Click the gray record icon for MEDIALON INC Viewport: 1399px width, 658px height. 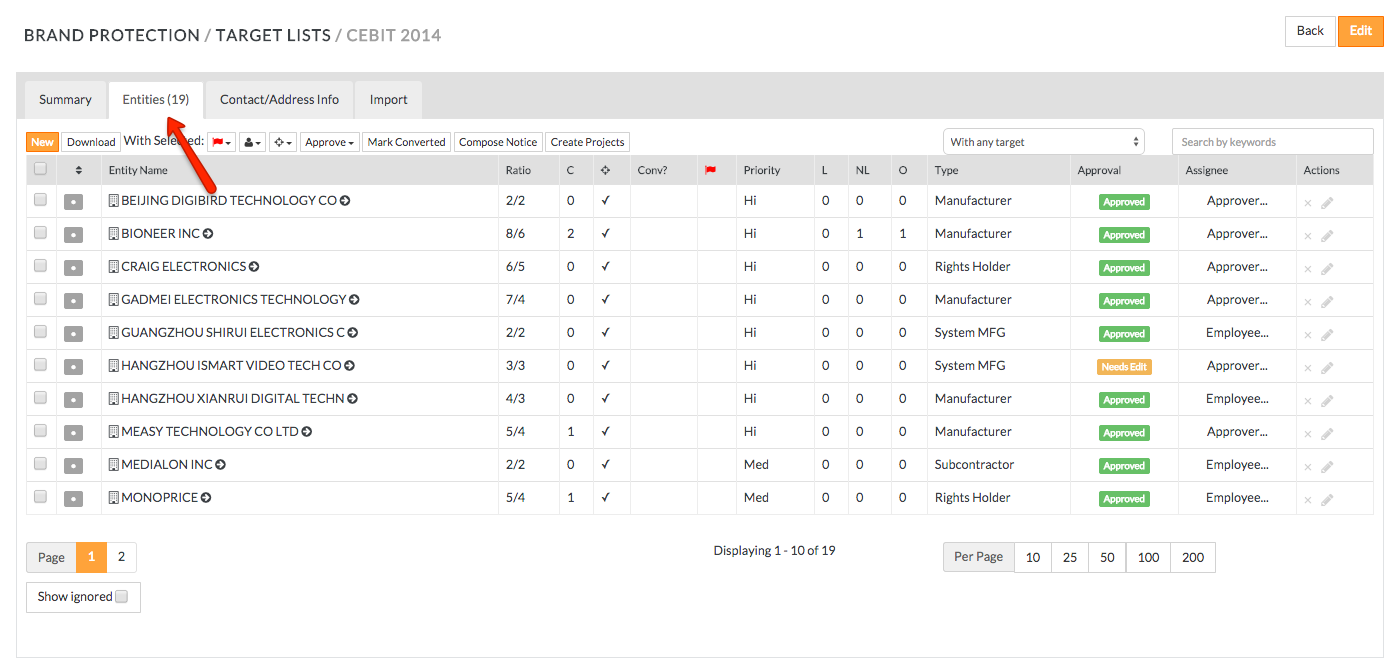73,466
